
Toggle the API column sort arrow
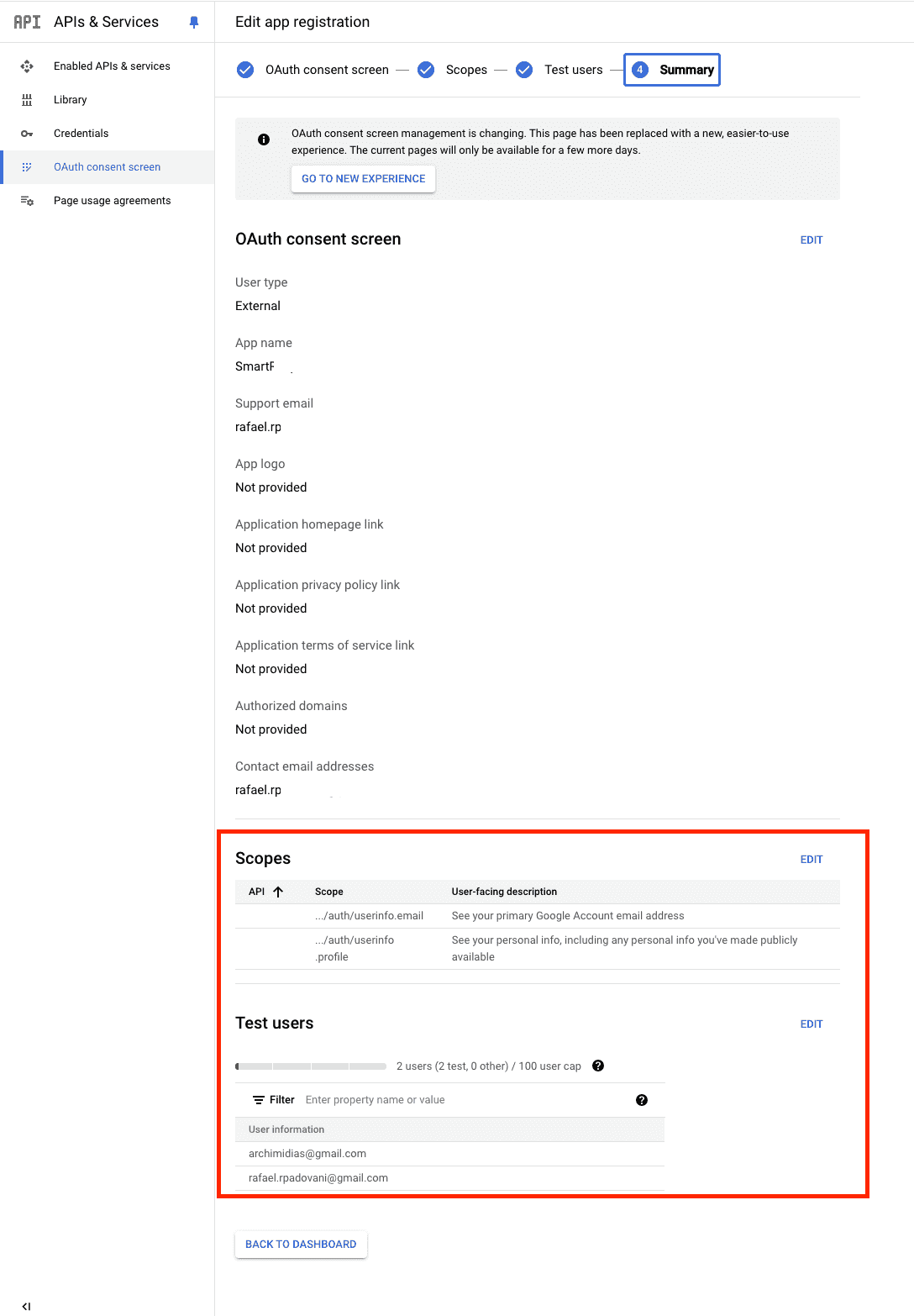278,891
